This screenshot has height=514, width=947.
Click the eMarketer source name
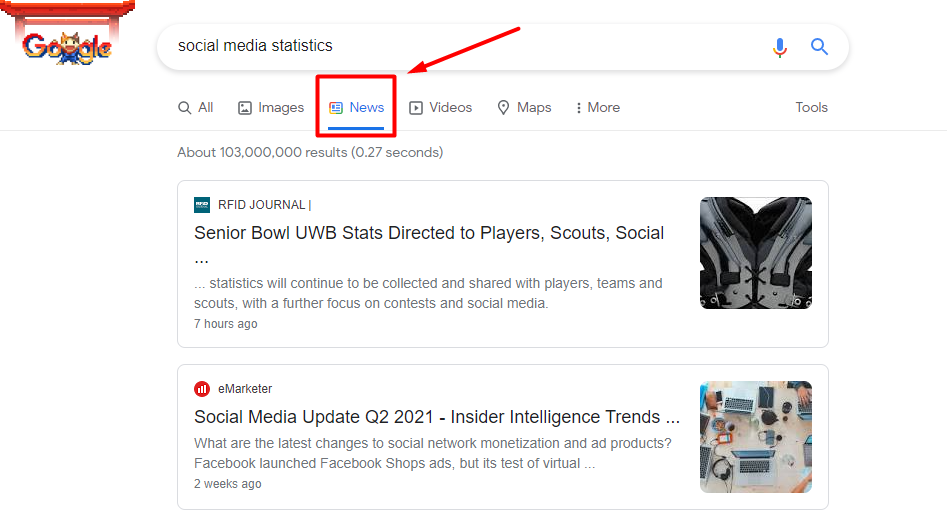tap(245, 389)
